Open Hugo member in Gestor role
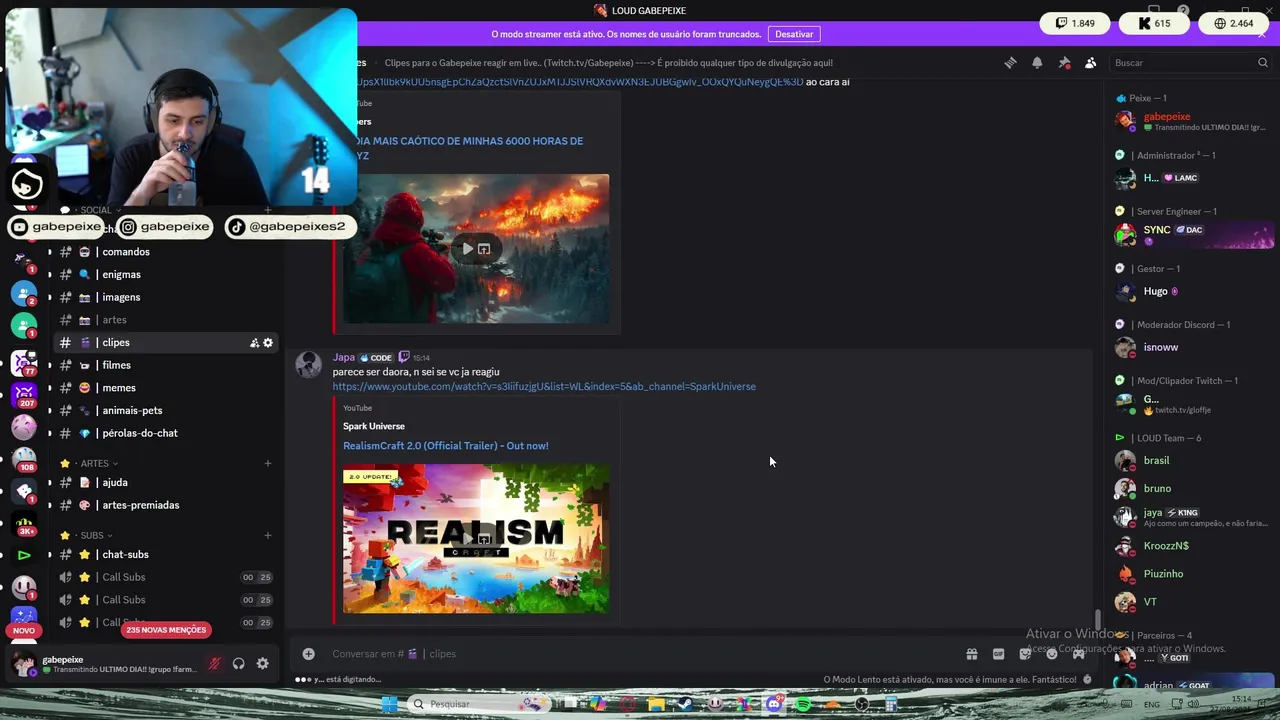The width and height of the screenshot is (1280, 720). point(1194,291)
